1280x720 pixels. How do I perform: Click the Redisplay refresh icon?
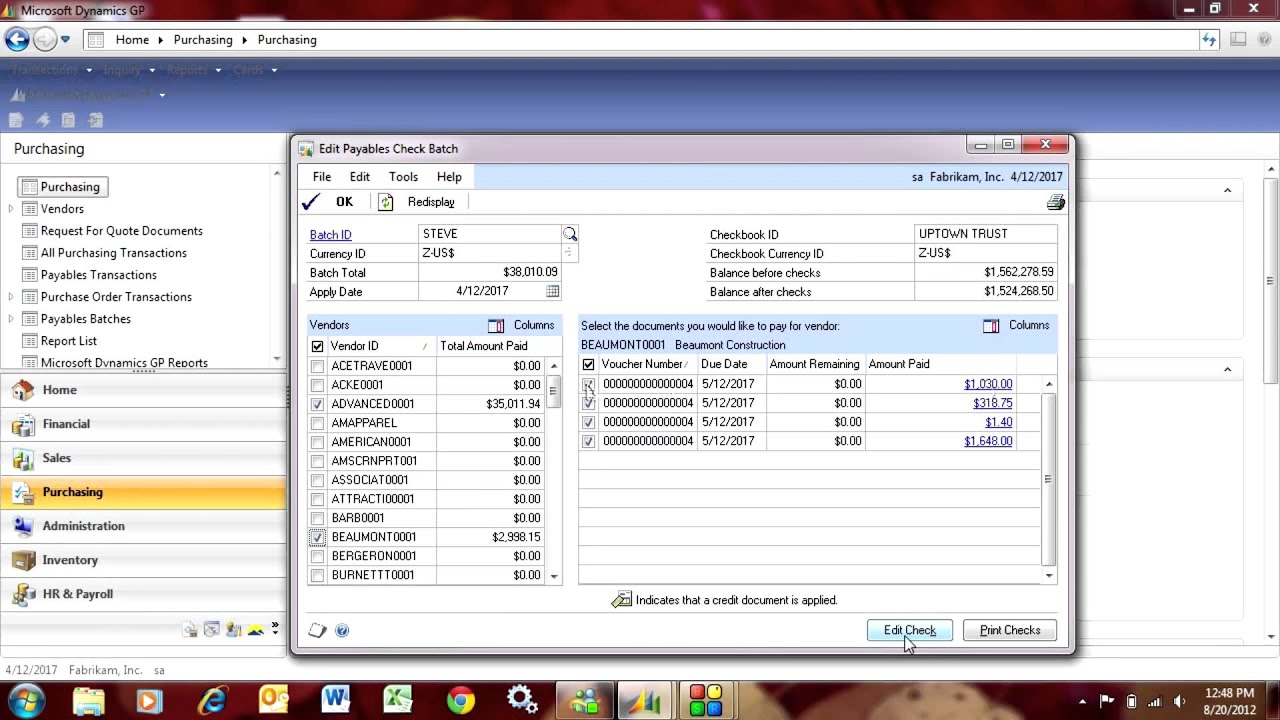[386, 202]
